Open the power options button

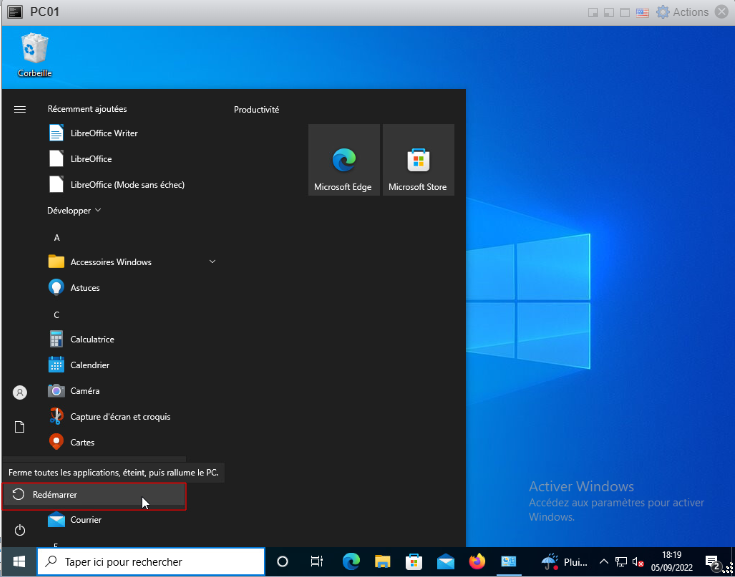[19, 530]
